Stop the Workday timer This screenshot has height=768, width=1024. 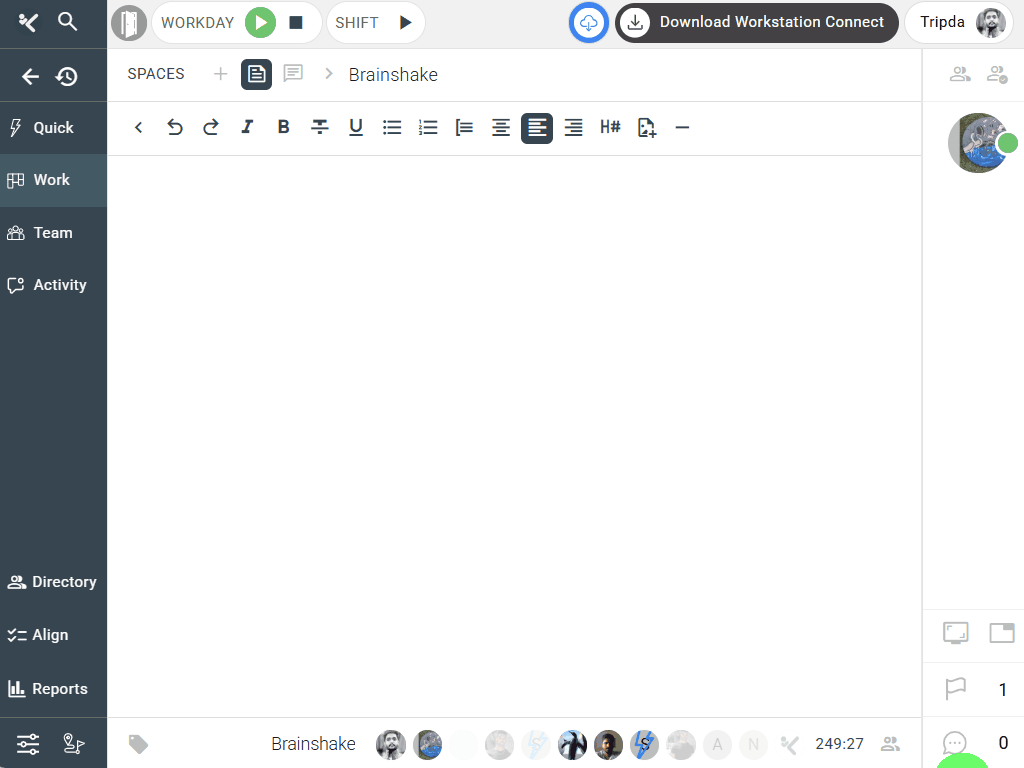point(296,22)
